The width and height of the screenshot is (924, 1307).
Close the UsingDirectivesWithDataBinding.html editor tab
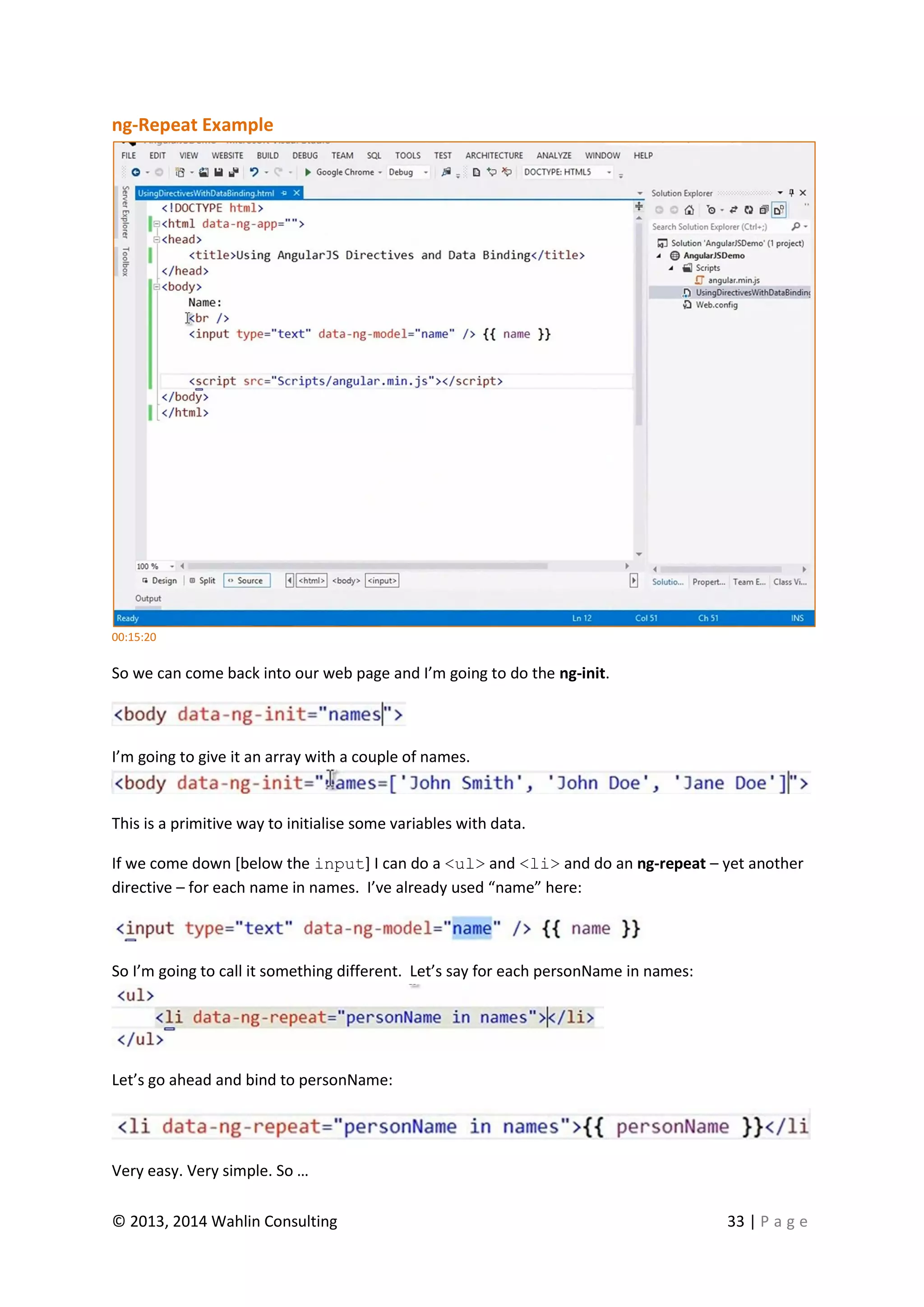[296, 193]
